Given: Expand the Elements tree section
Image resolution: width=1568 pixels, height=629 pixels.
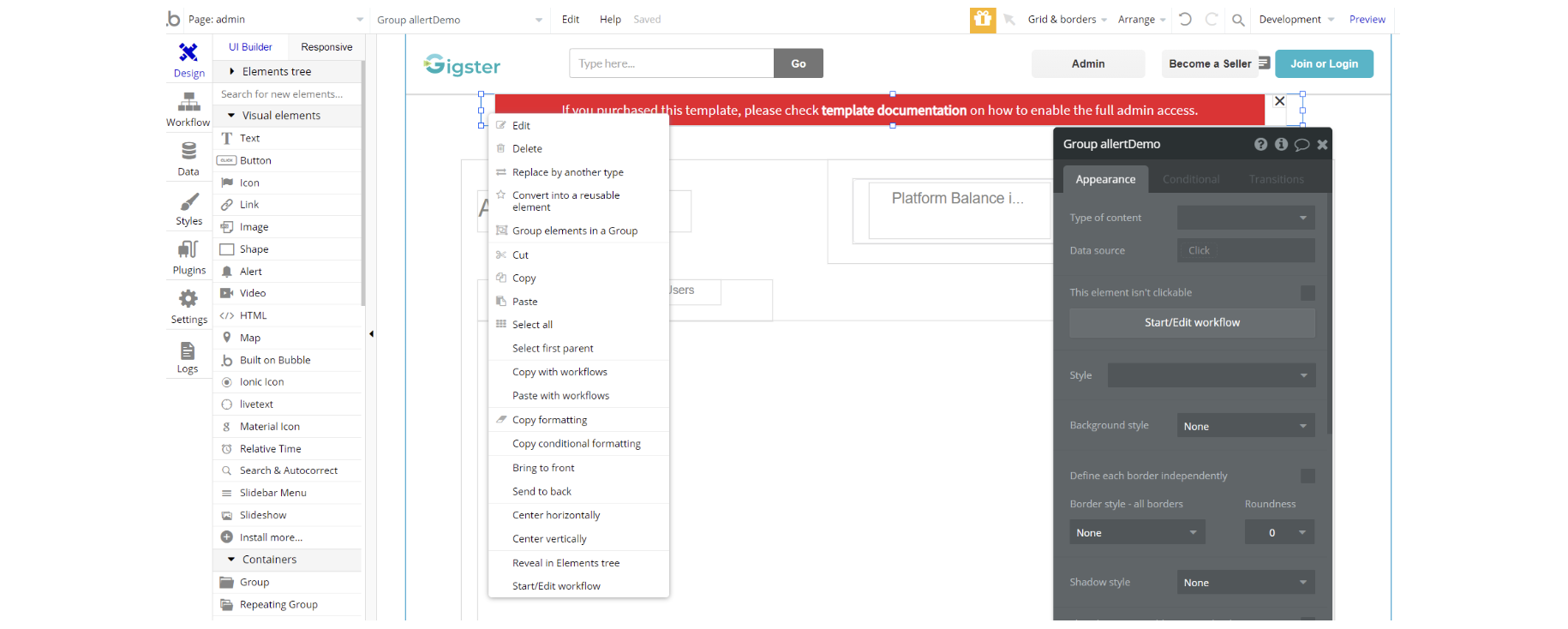Looking at the screenshot, I should point(287,71).
